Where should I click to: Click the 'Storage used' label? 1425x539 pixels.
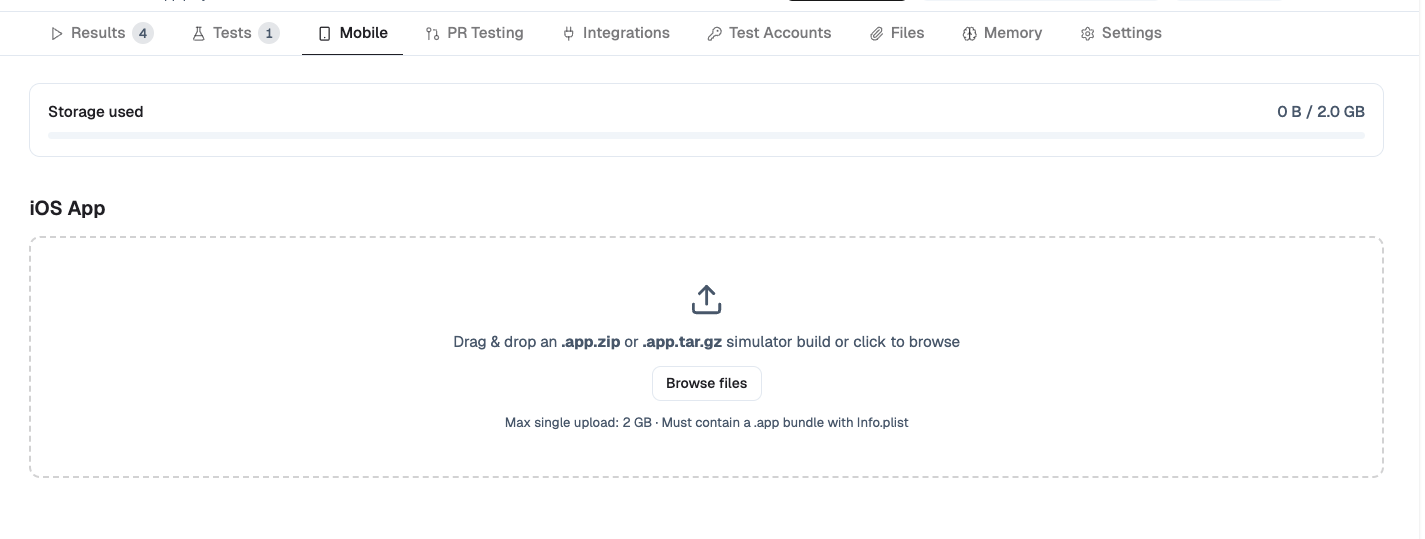tap(96, 112)
